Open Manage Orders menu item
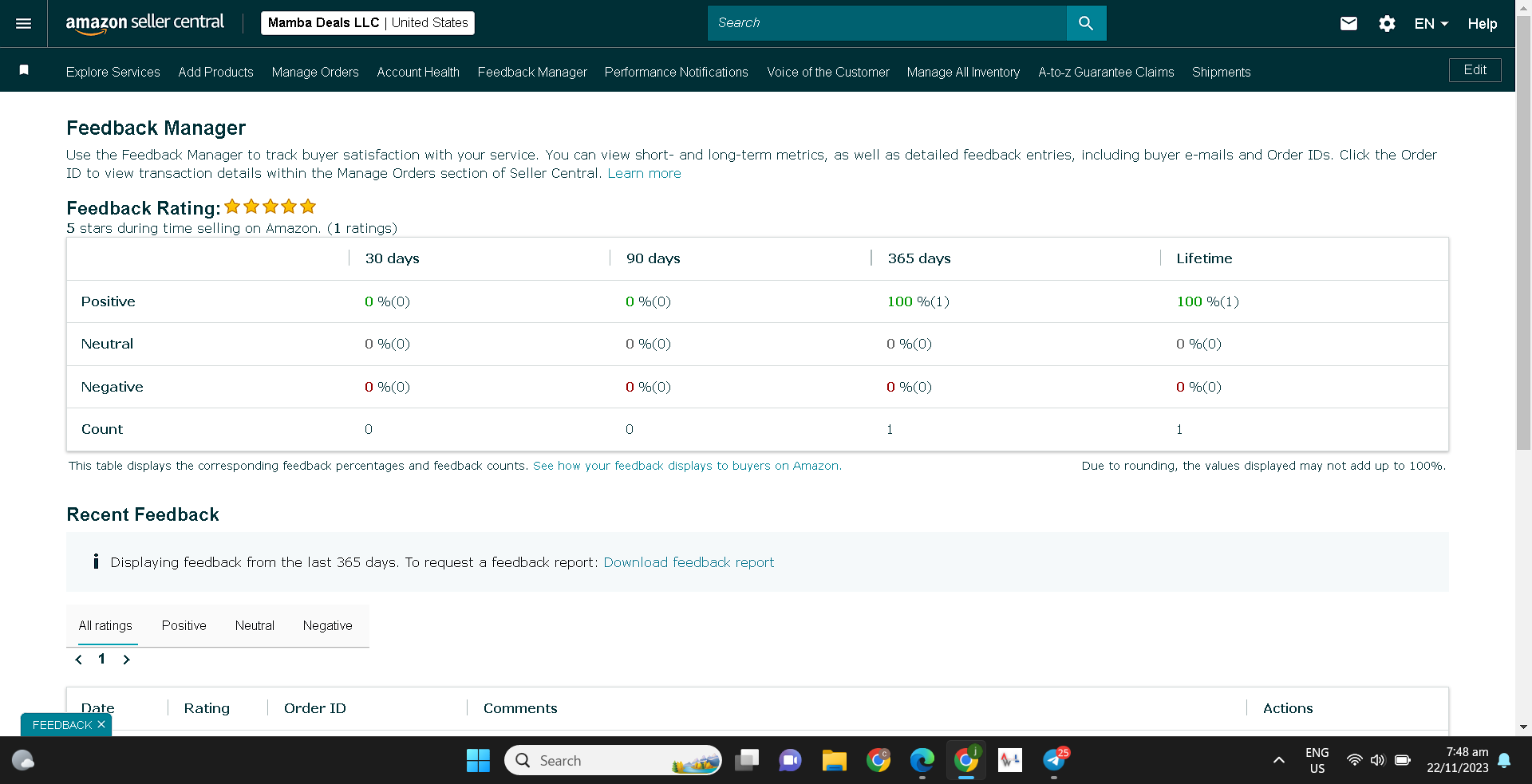The image size is (1532, 784). (x=315, y=72)
